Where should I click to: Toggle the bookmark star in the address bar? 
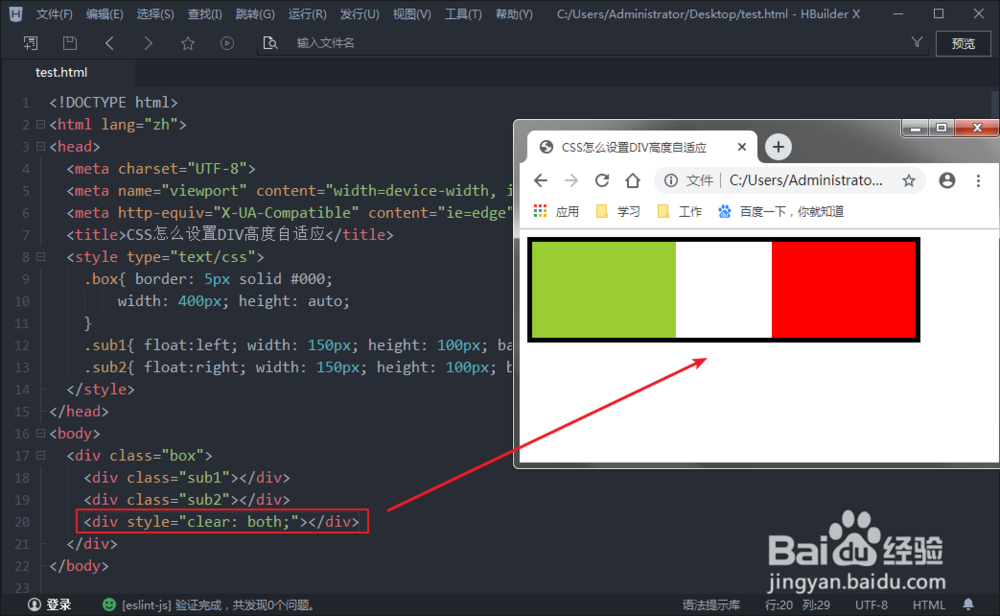[x=908, y=181]
